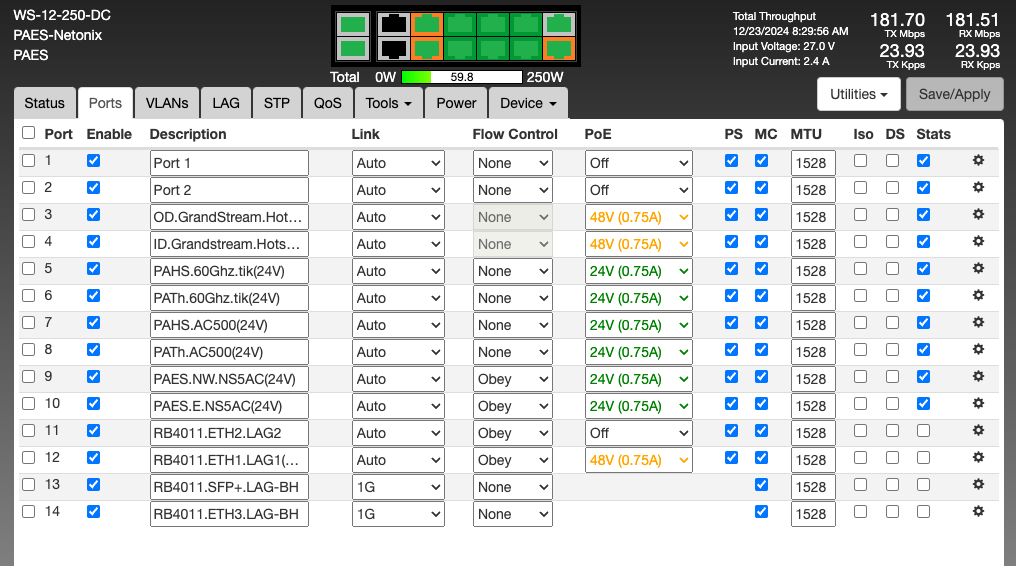Open Flow Control dropdown for Port 9

[512, 379]
